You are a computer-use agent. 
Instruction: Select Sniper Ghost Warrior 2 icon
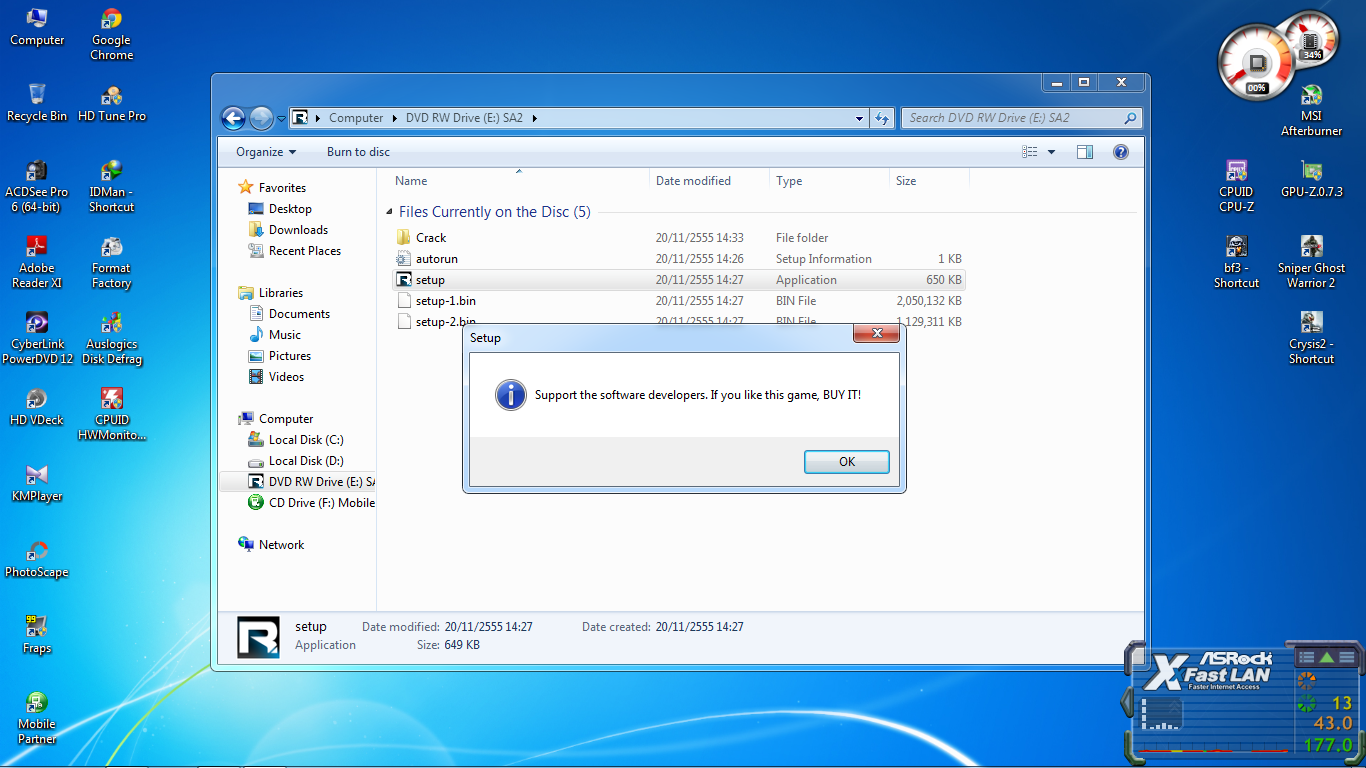coord(1312,262)
